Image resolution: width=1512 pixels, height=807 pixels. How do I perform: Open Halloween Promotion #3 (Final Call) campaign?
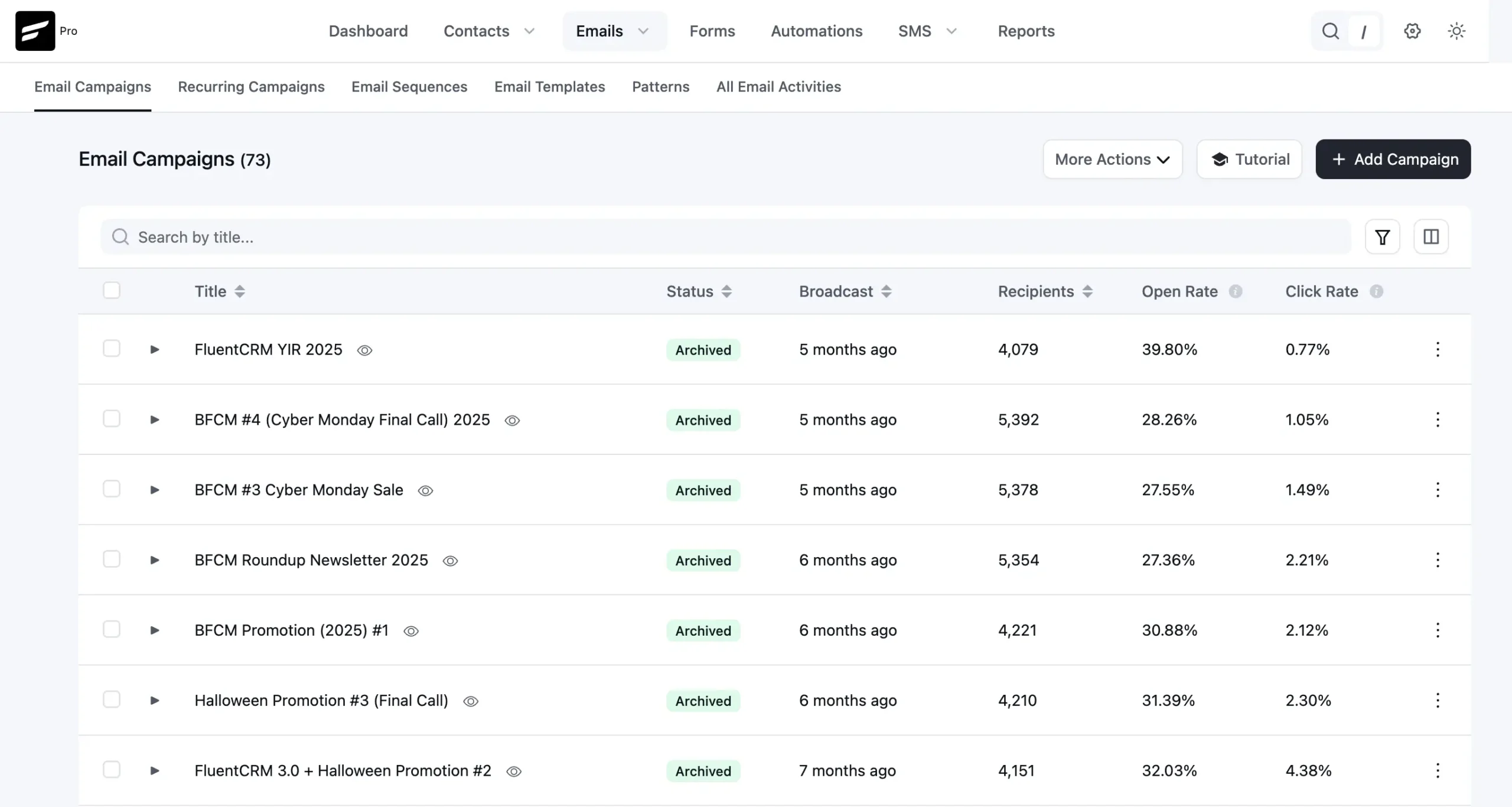point(321,701)
